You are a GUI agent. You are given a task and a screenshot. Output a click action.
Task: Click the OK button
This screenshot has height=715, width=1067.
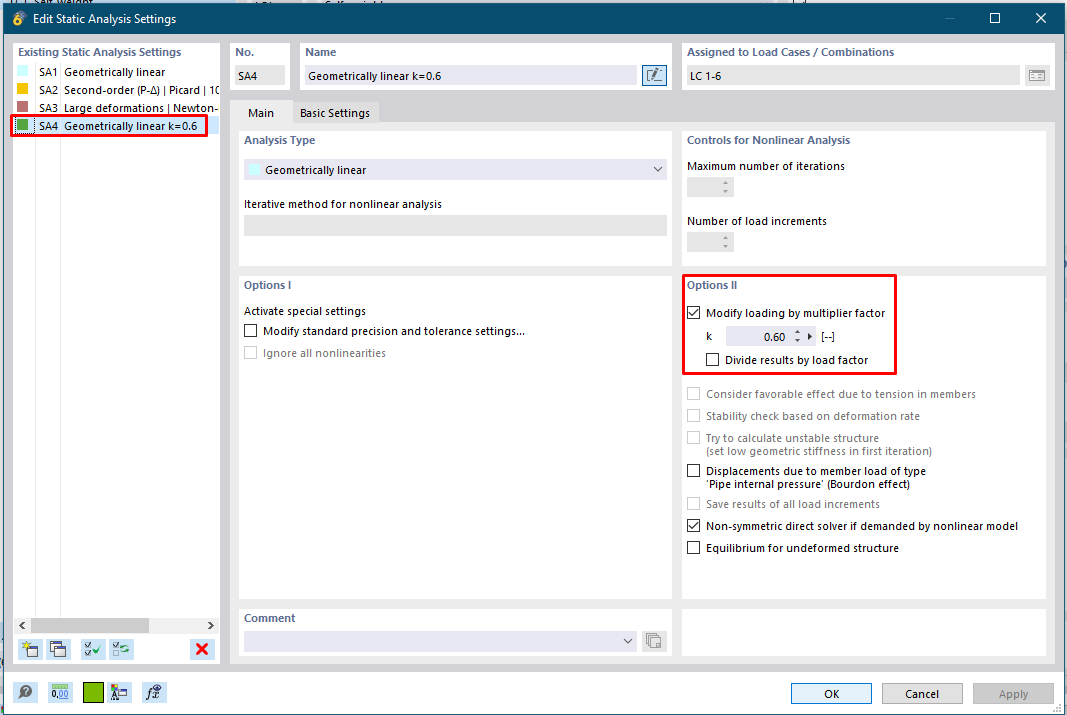pyautogui.click(x=832, y=693)
